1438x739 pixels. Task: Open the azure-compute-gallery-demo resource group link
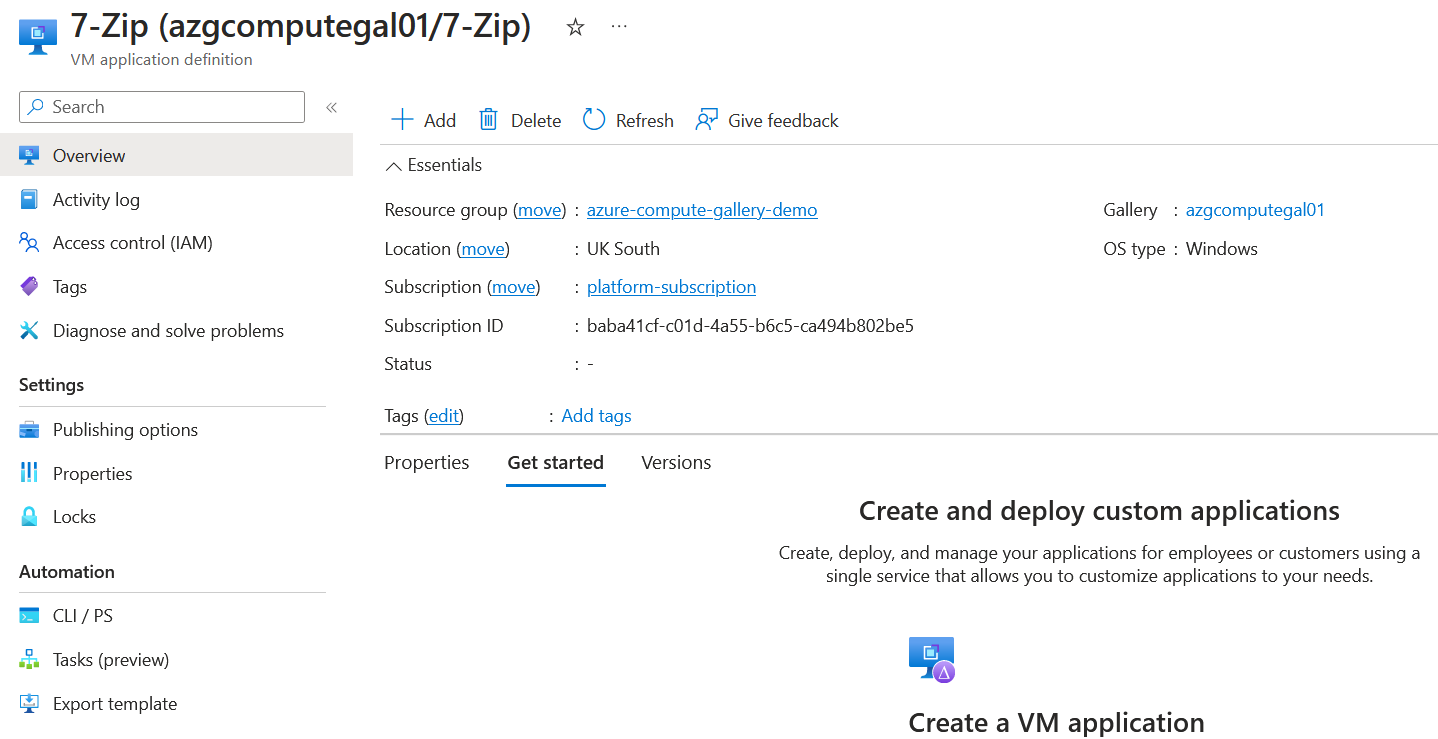click(702, 210)
